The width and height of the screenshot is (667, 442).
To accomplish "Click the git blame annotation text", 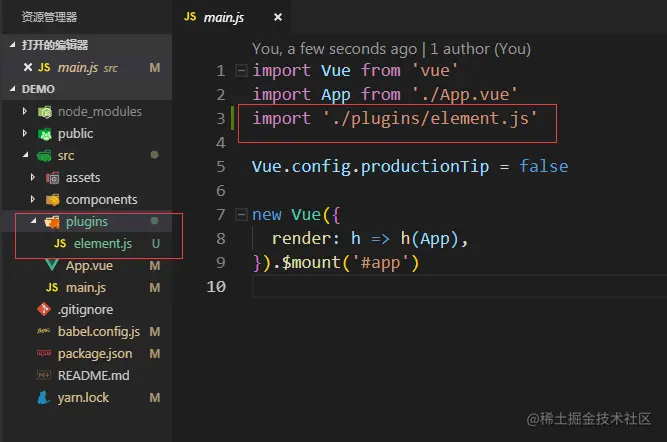I will 391,48.
